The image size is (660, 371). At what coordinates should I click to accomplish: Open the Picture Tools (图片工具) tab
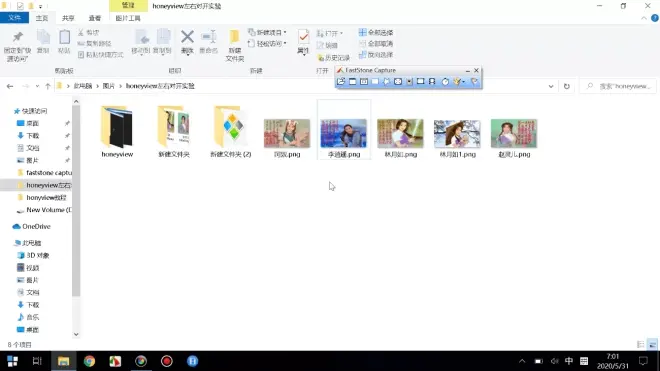tap(128, 18)
